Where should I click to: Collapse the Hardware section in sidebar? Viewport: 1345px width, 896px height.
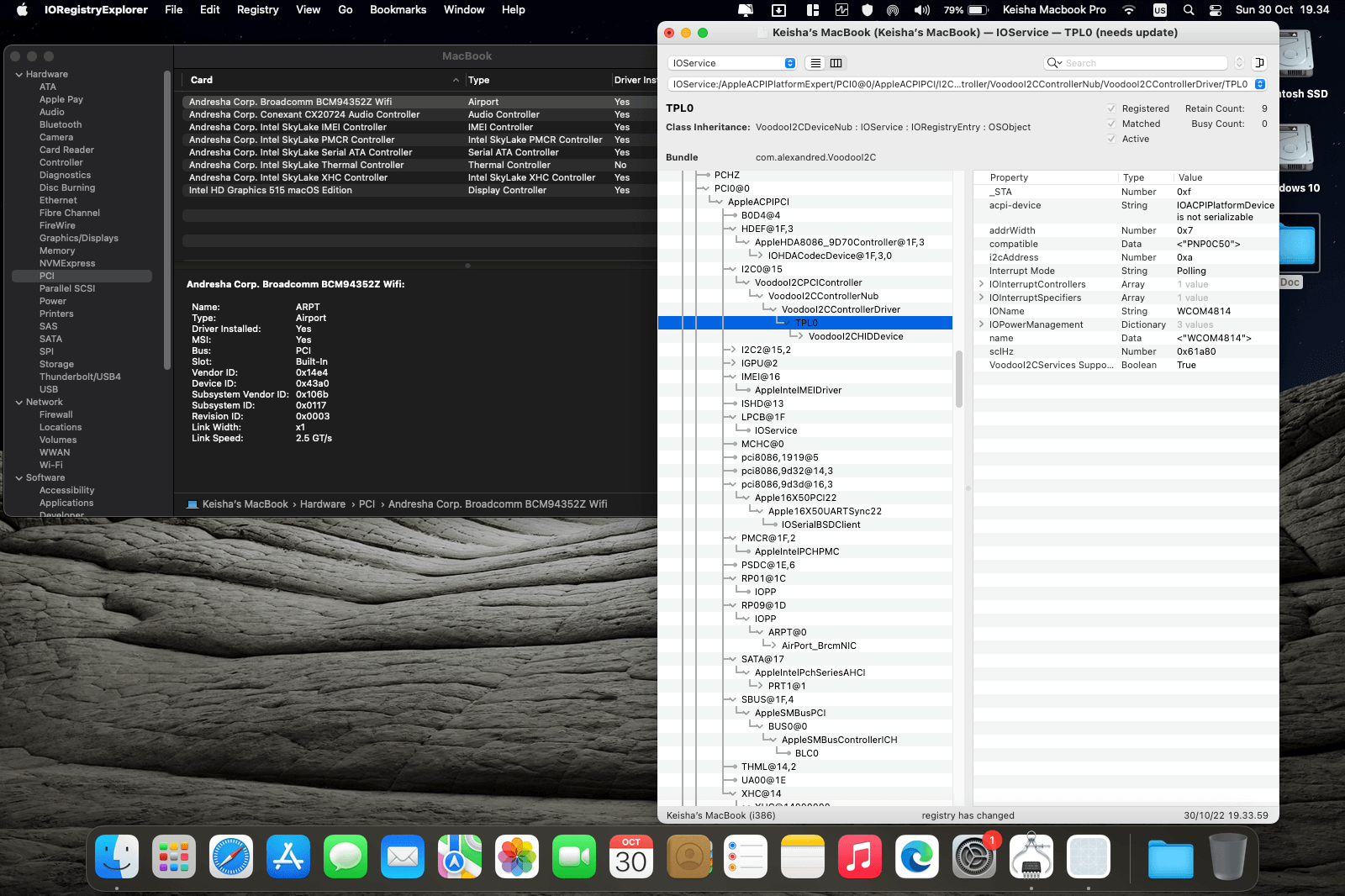point(19,75)
